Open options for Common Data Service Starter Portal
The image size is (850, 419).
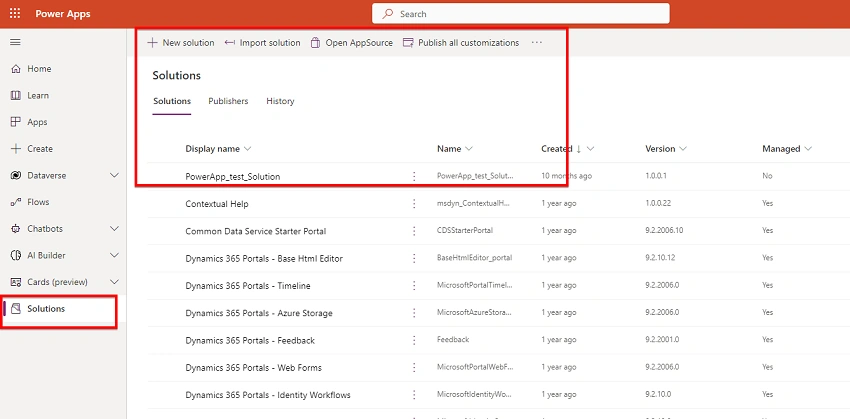414,231
